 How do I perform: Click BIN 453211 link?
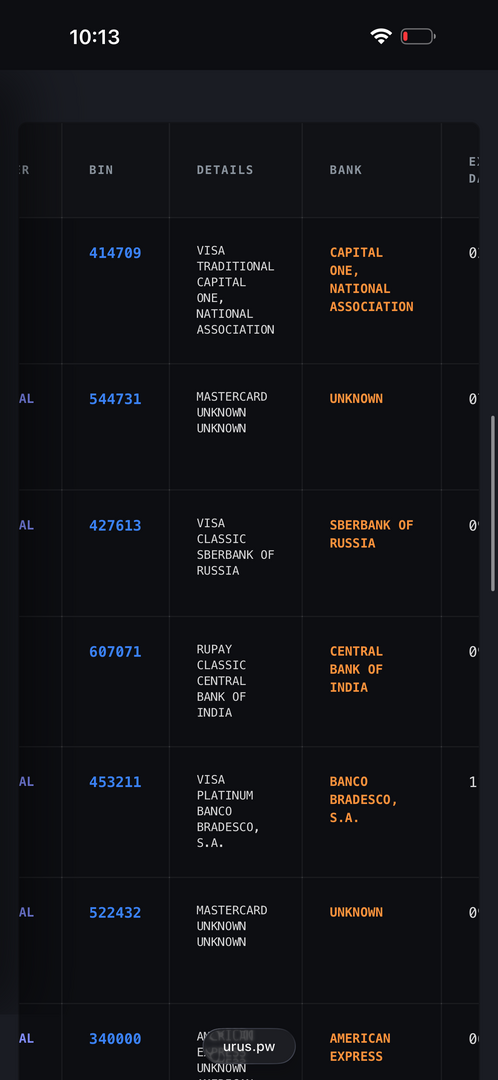click(x=115, y=782)
